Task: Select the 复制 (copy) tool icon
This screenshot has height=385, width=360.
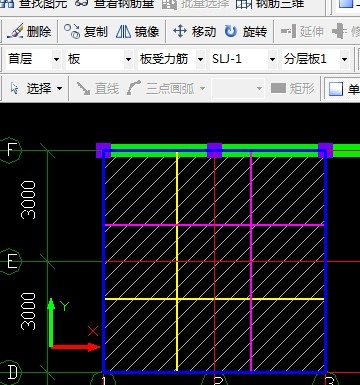Action: click(72, 32)
